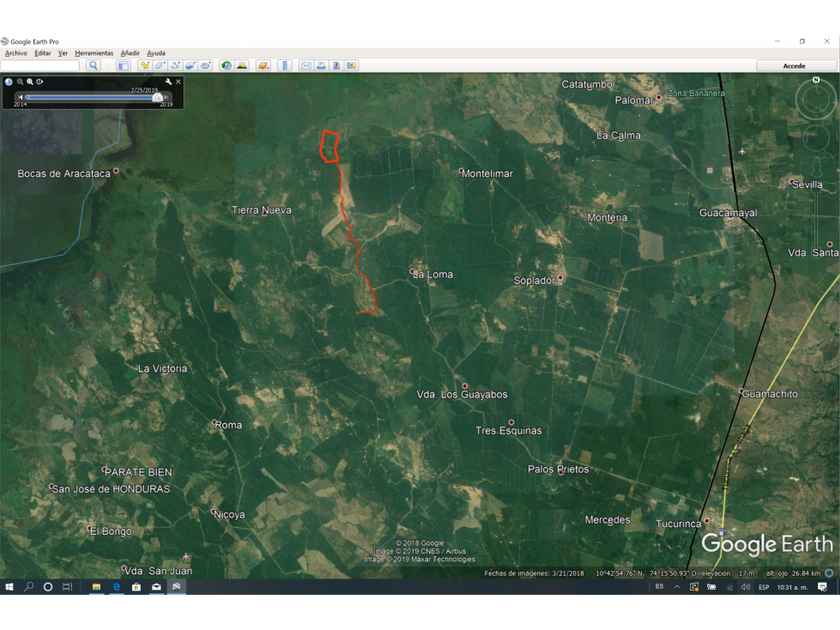Select the Add Image Overlay tool
Viewport: 840px width, 630px height.
(190, 65)
